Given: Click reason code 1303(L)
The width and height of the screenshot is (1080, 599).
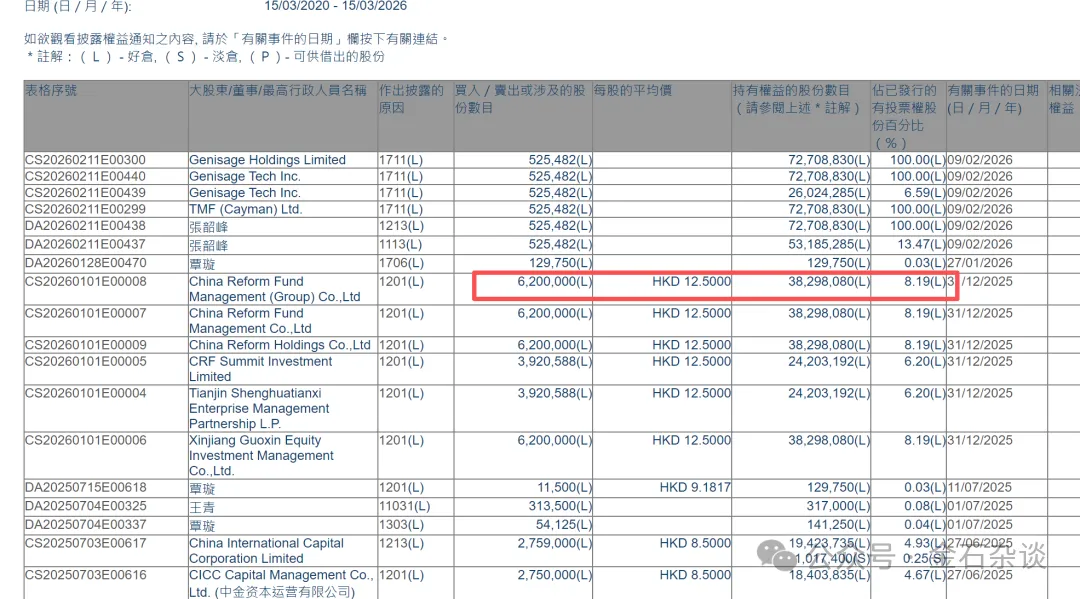Looking at the screenshot, I should [x=401, y=525].
